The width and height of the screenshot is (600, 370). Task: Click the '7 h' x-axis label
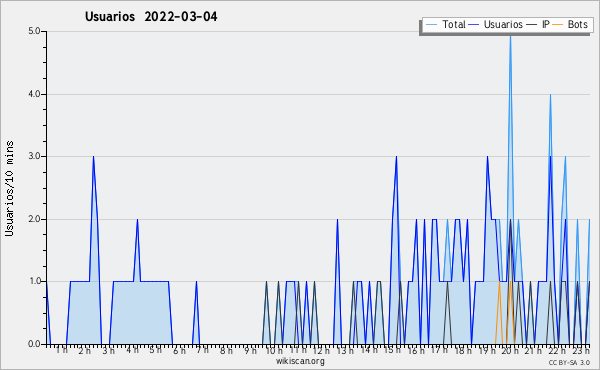[x=202, y=350]
